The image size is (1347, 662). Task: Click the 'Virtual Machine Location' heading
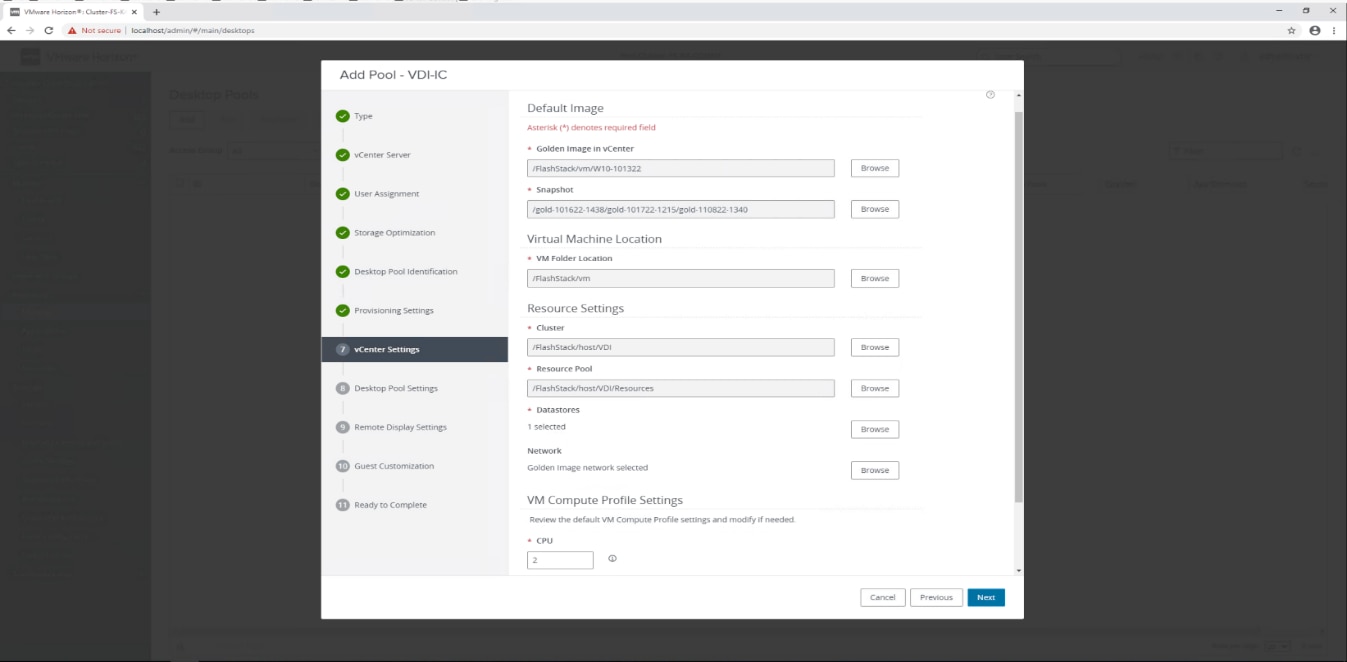(594, 239)
